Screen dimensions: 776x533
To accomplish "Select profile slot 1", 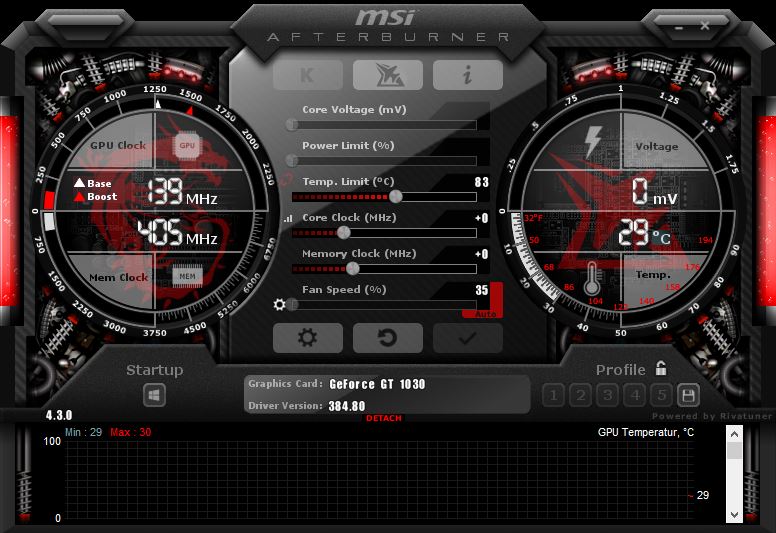I will point(553,395).
